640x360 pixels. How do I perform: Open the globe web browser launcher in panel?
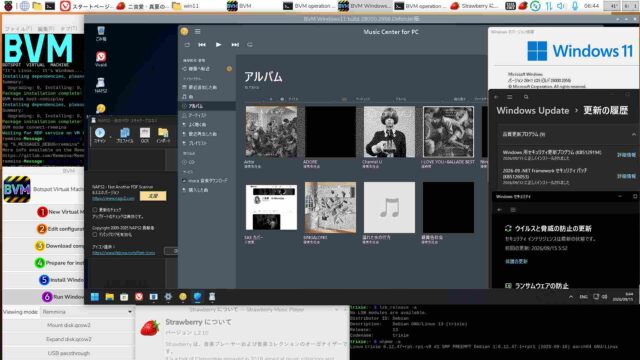[24, 6]
